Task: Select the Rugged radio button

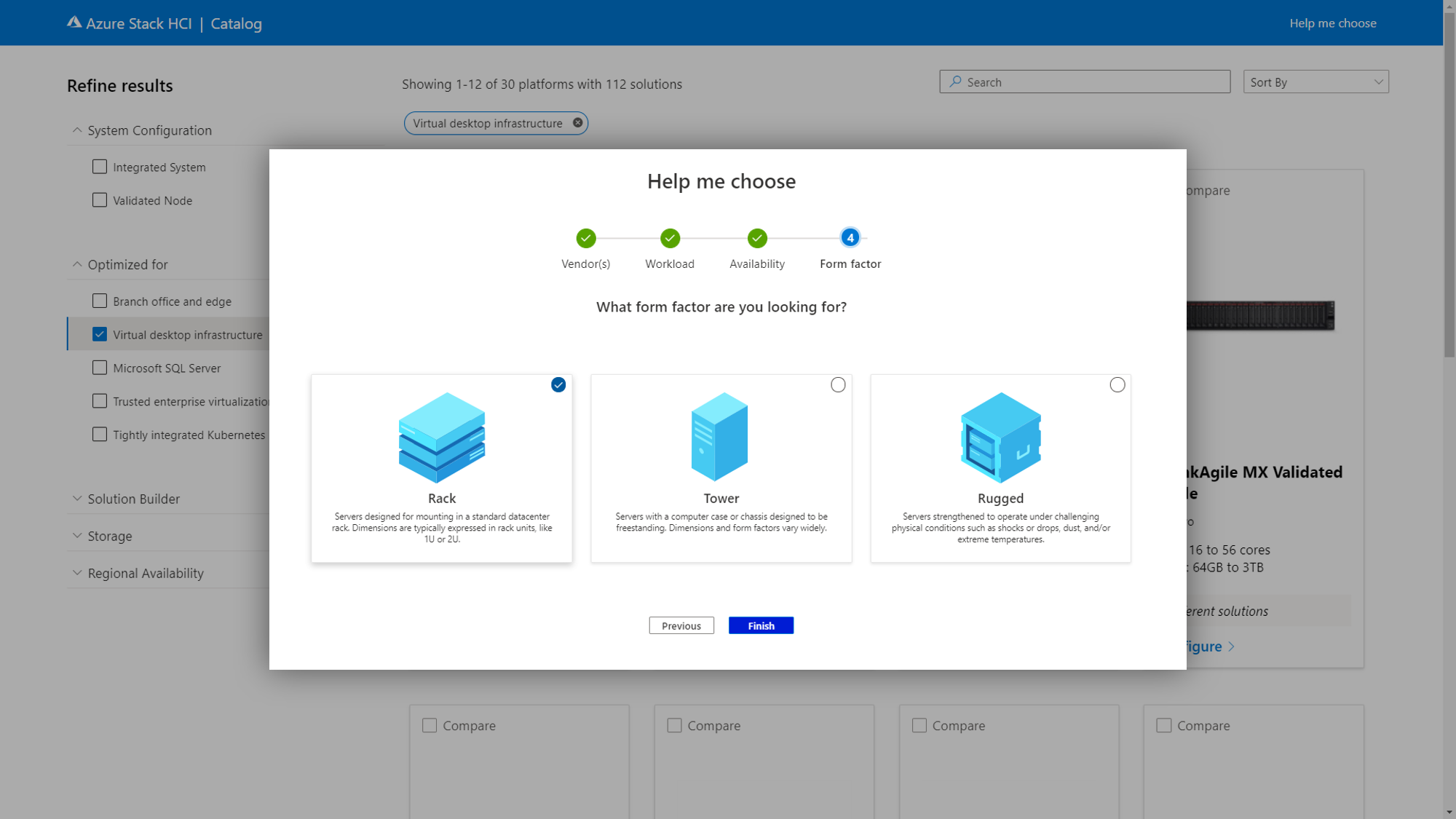Action: click(x=1117, y=385)
